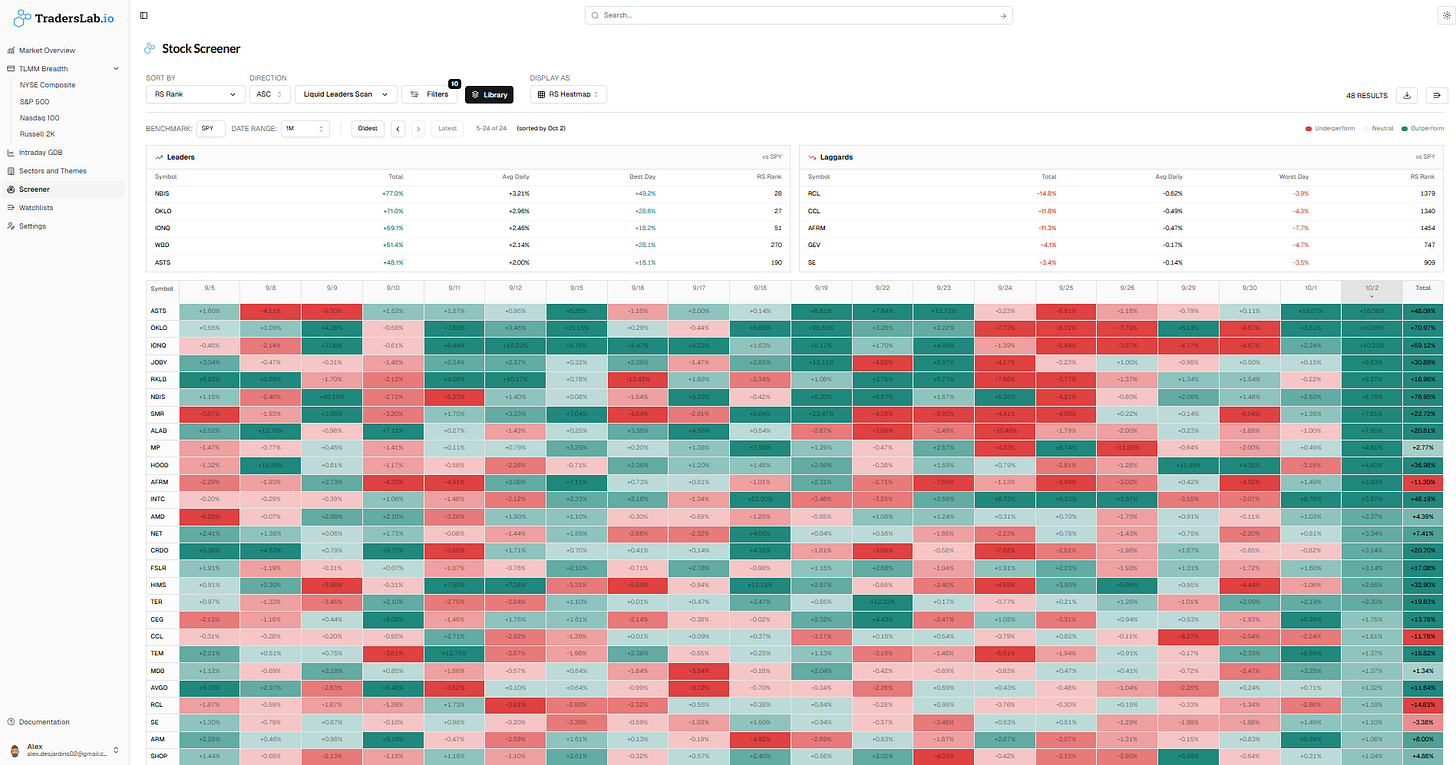
Task: Go to previous page of heatmap dates
Action: (398, 128)
